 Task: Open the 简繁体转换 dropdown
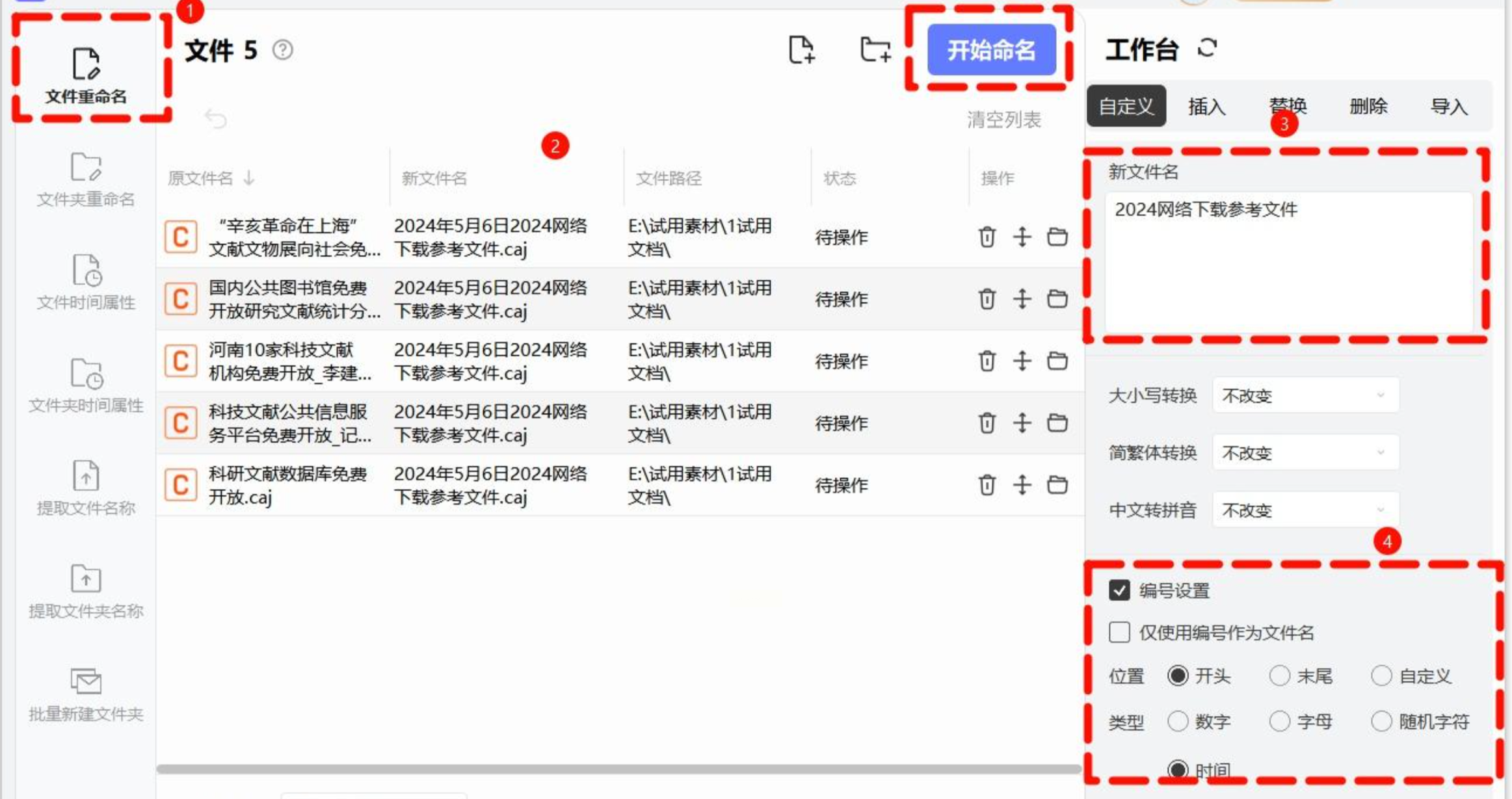tap(1305, 452)
